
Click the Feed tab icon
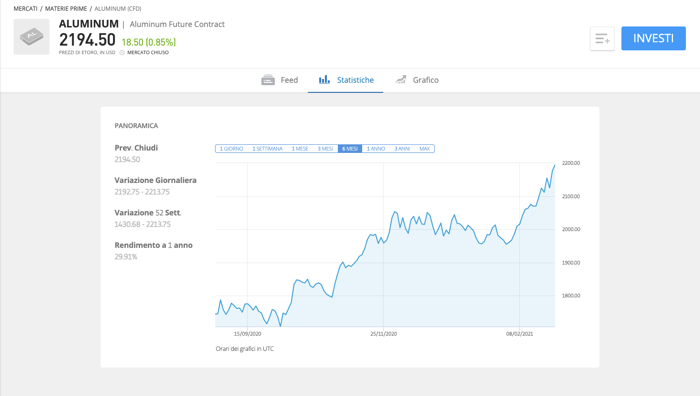coord(268,80)
